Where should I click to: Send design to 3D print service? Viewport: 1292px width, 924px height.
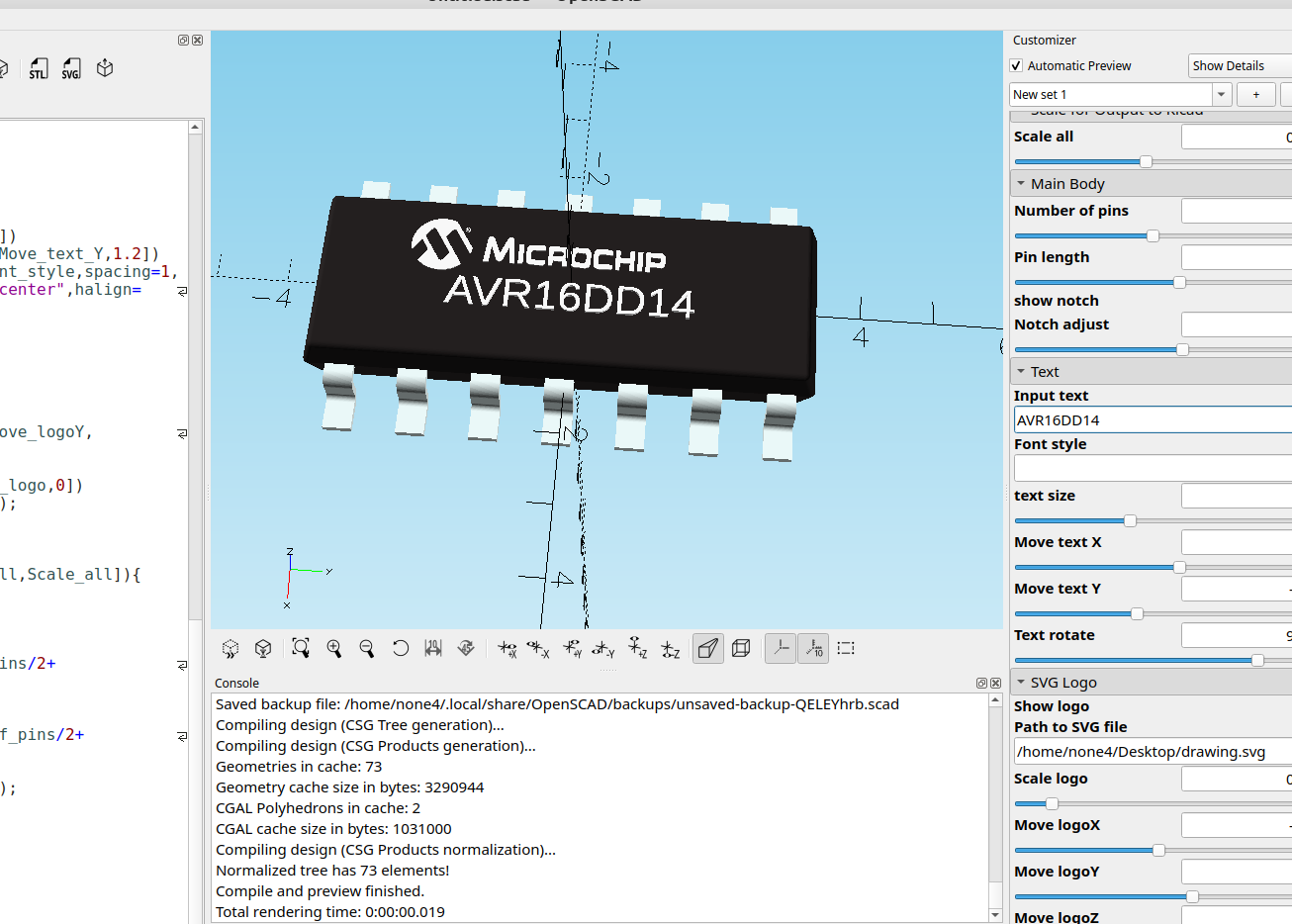coord(105,68)
